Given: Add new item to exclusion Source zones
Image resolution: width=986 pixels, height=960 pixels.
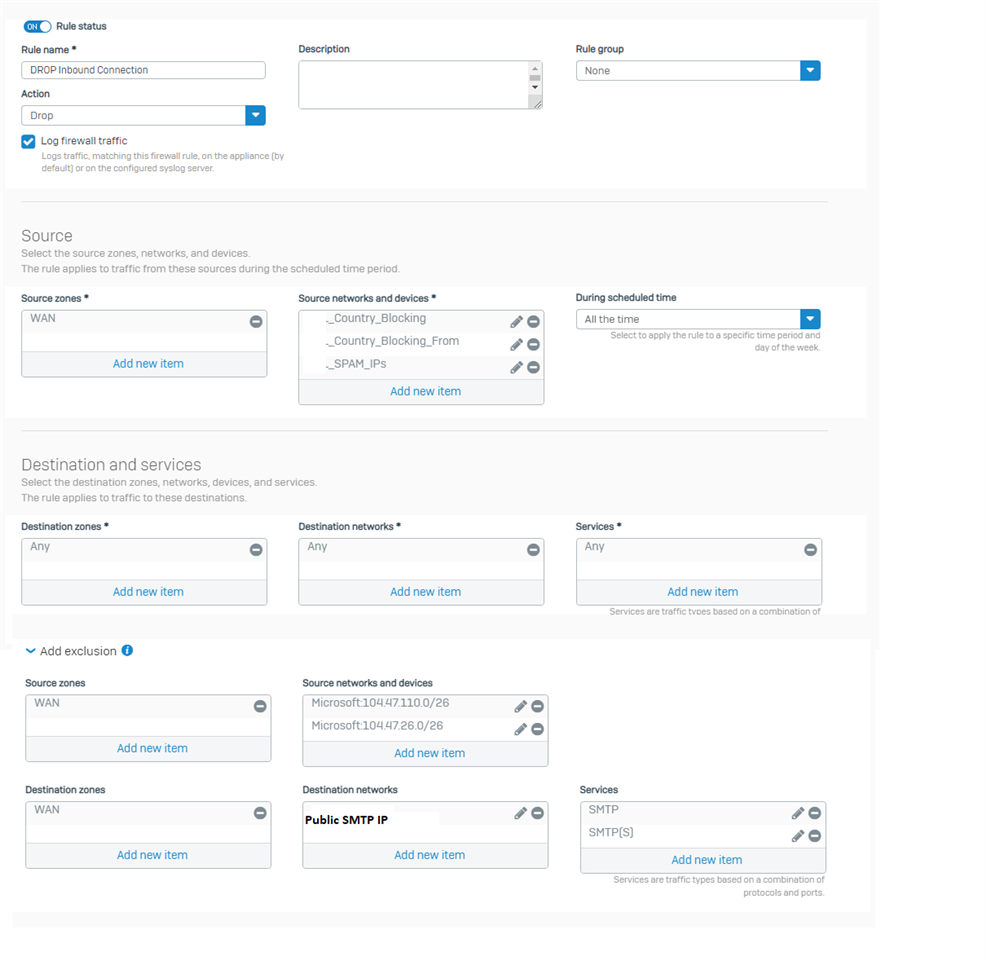Looking at the screenshot, I should point(152,748).
